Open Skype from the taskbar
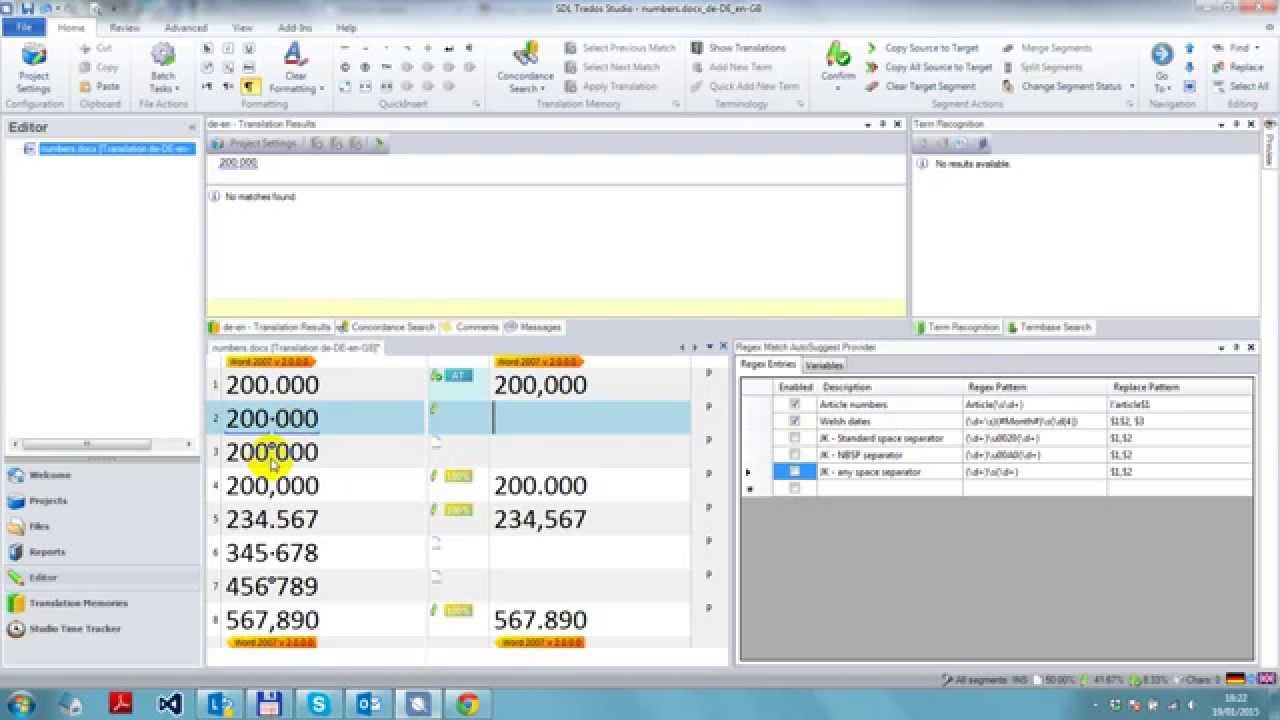 pyautogui.click(x=319, y=704)
